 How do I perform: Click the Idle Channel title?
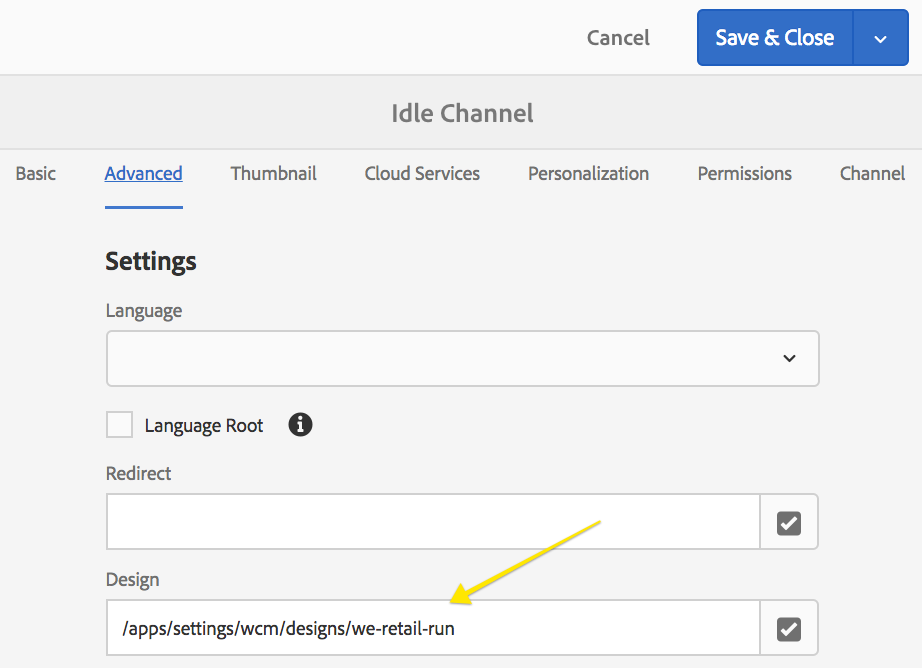click(462, 113)
